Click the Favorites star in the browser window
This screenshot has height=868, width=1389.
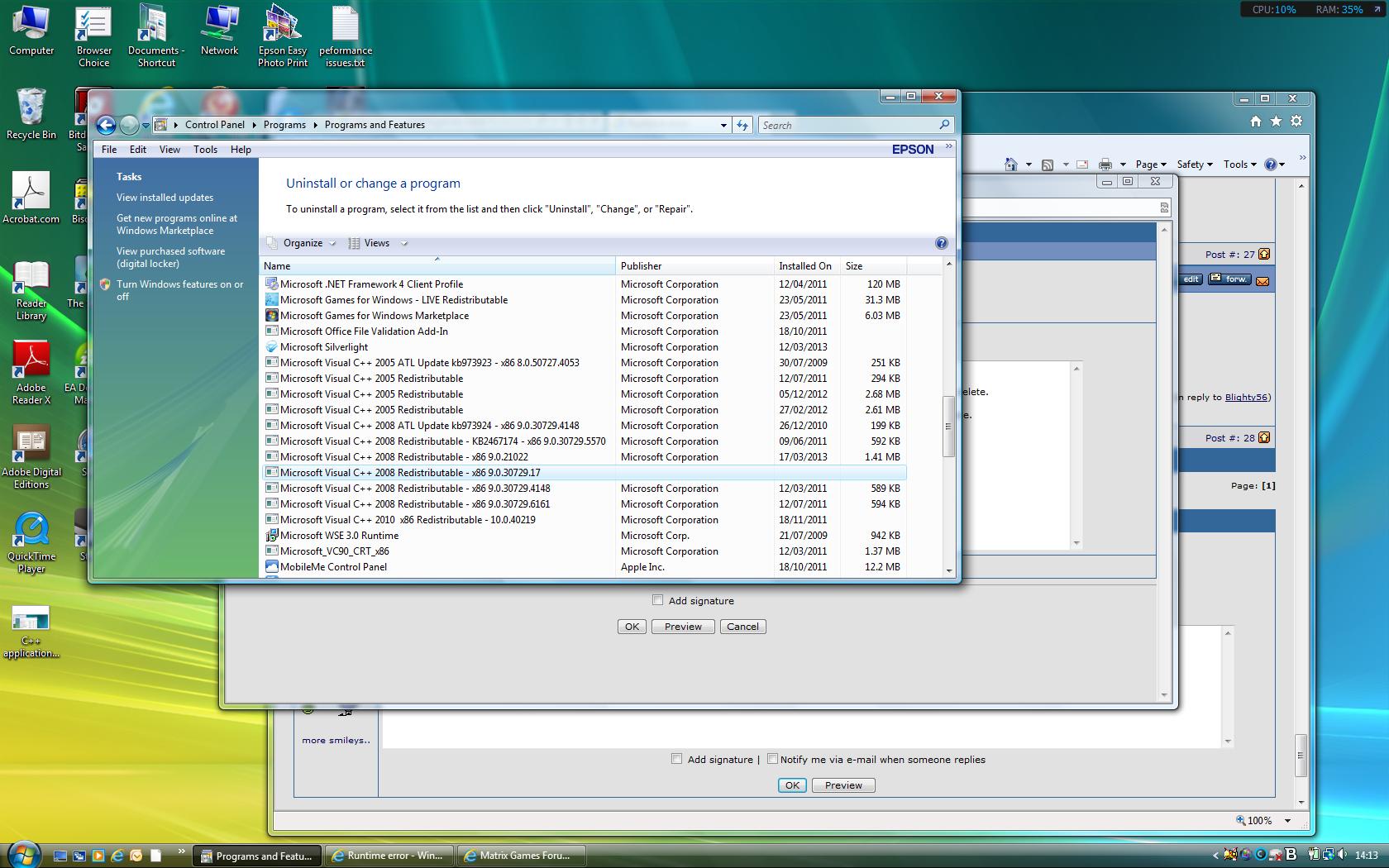[x=1277, y=122]
